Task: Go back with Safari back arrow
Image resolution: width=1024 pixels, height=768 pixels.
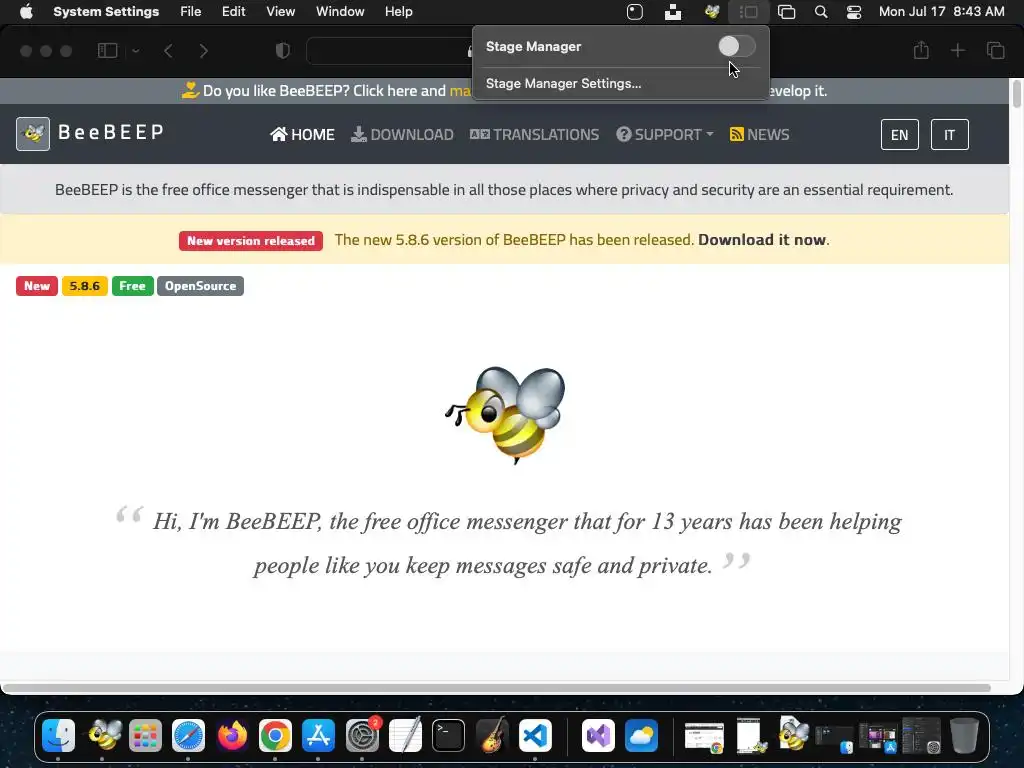Action: coord(168,50)
